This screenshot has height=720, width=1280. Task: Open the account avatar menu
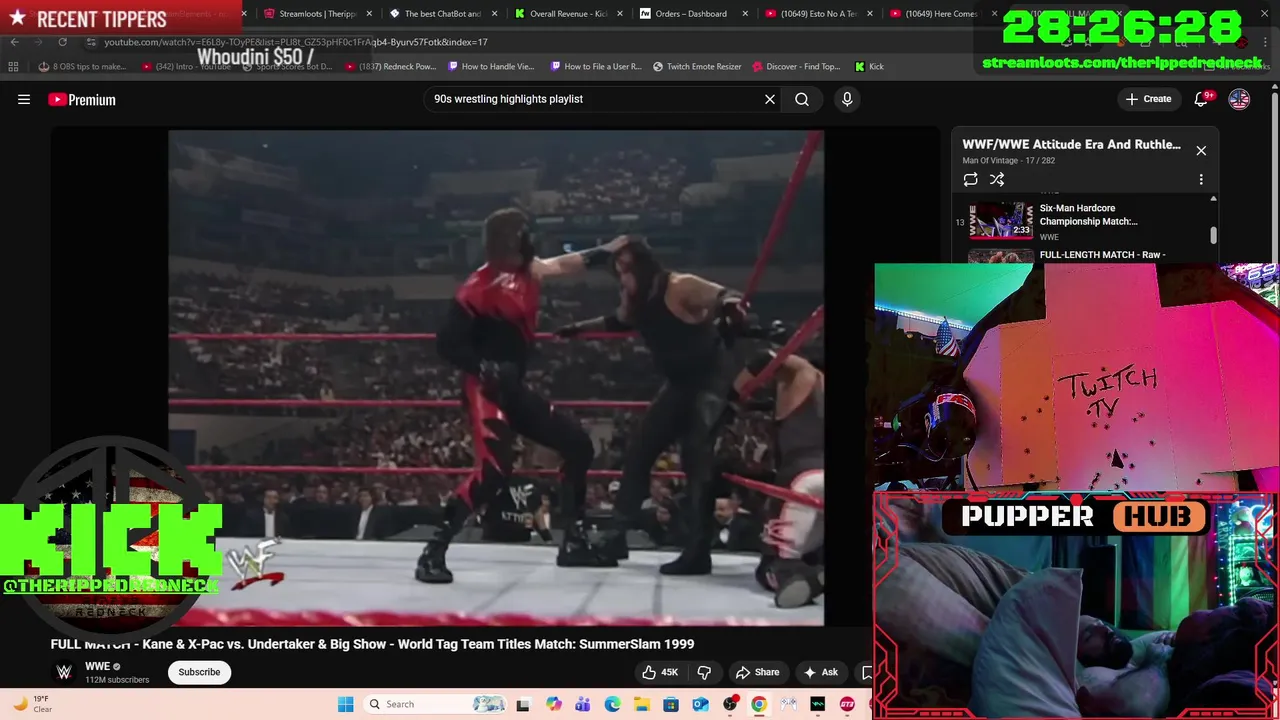click(x=1239, y=99)
